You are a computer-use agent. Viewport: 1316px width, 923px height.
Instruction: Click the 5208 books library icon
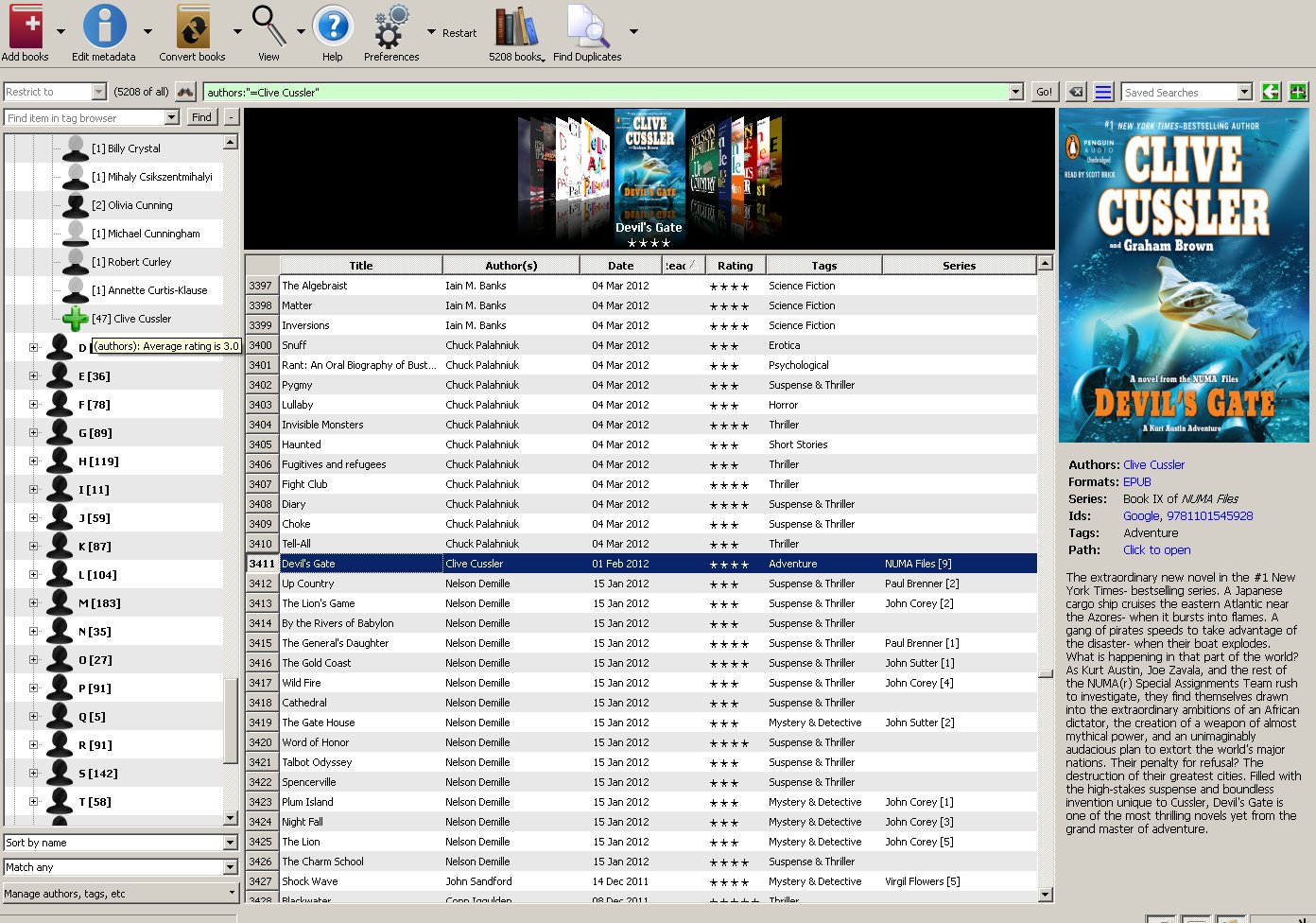(x=516, y=26)
